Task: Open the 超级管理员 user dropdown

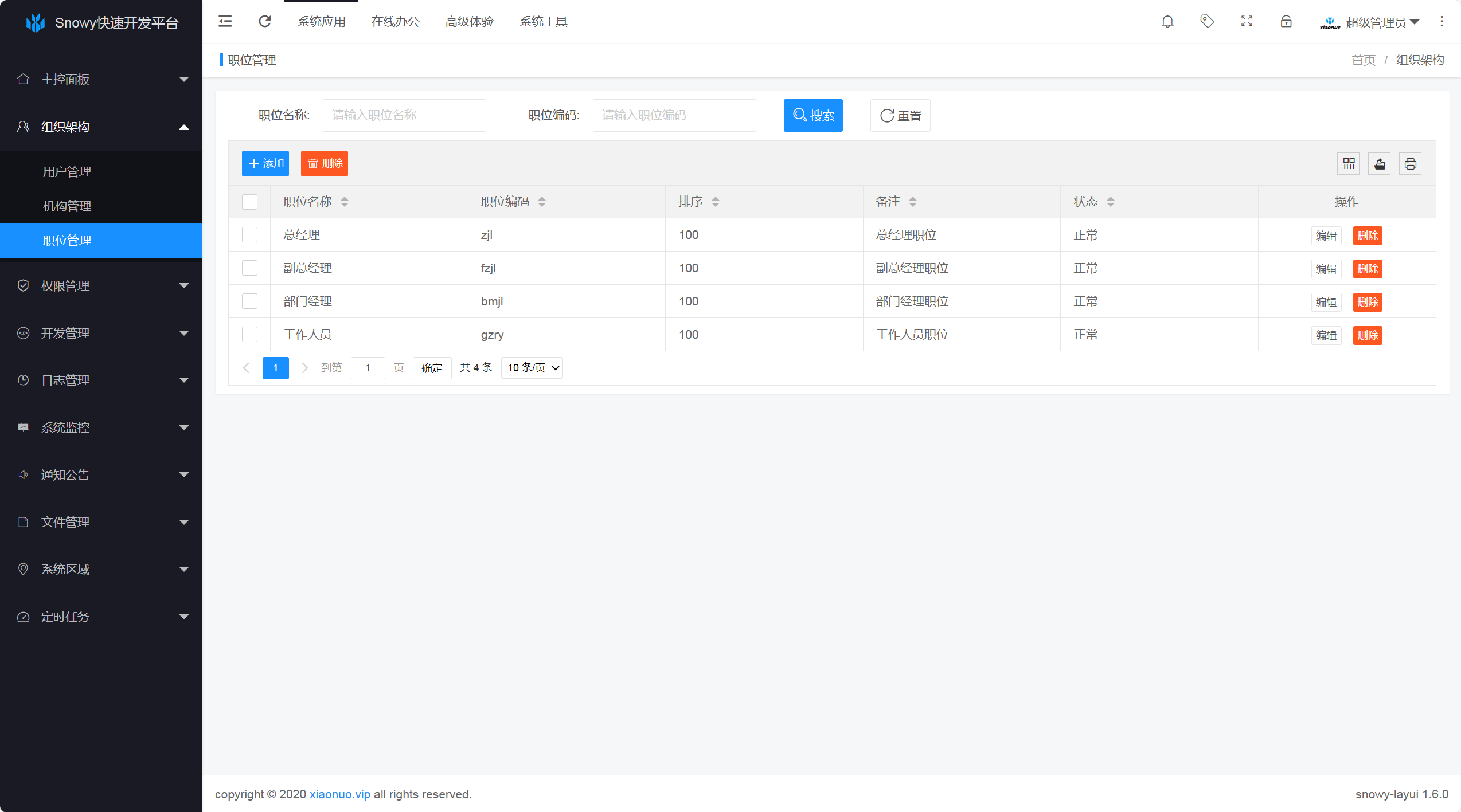Action: click(1376, 22)
